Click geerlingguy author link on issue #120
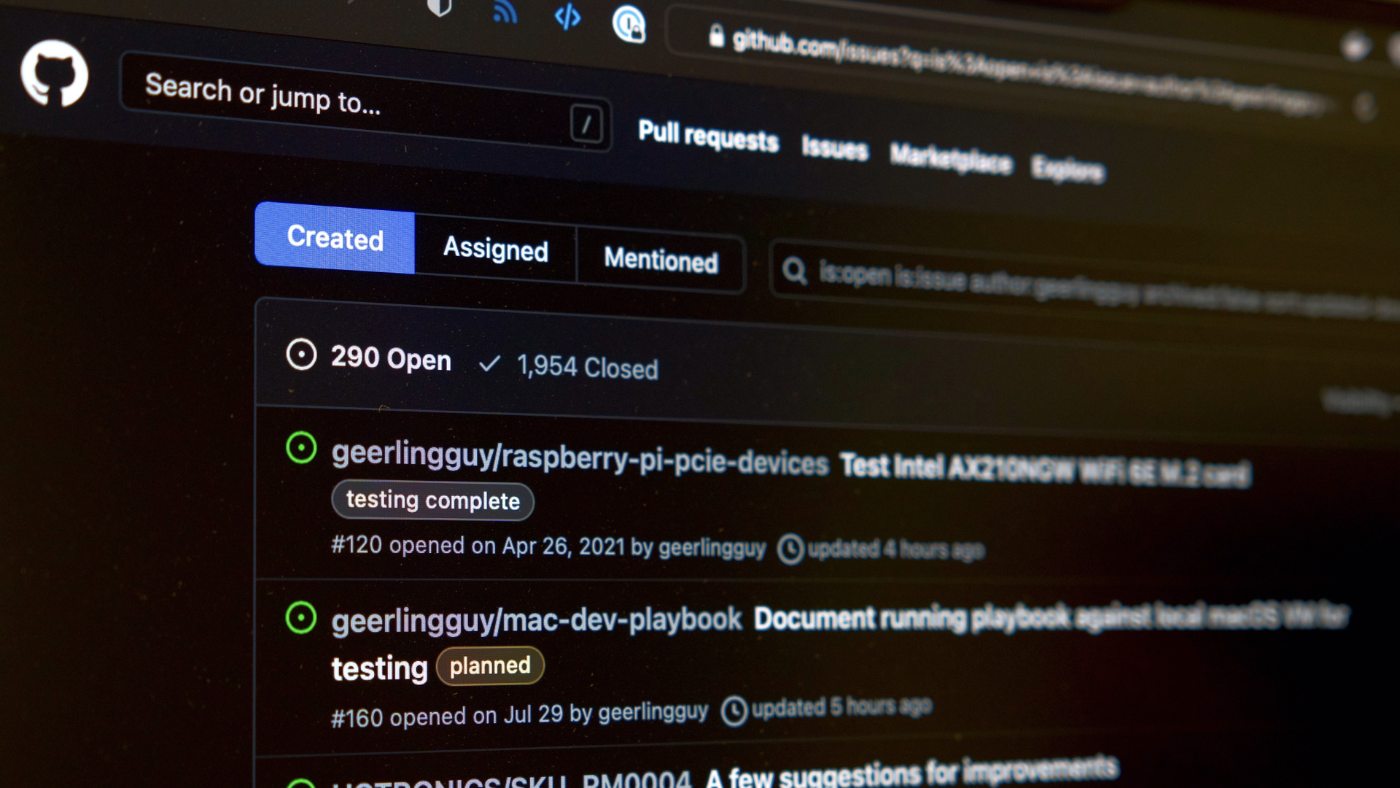 (x=712, y=548)
